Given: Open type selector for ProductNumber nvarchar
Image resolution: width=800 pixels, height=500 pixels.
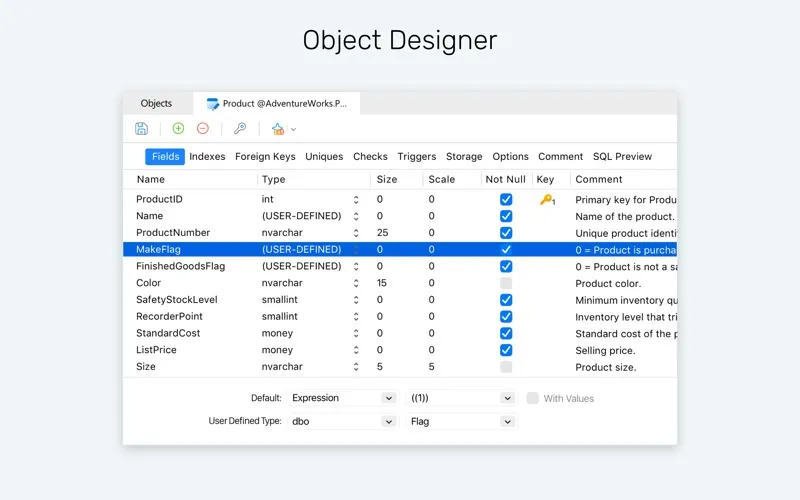Looking at the screenshot, I should coord(356,233).
